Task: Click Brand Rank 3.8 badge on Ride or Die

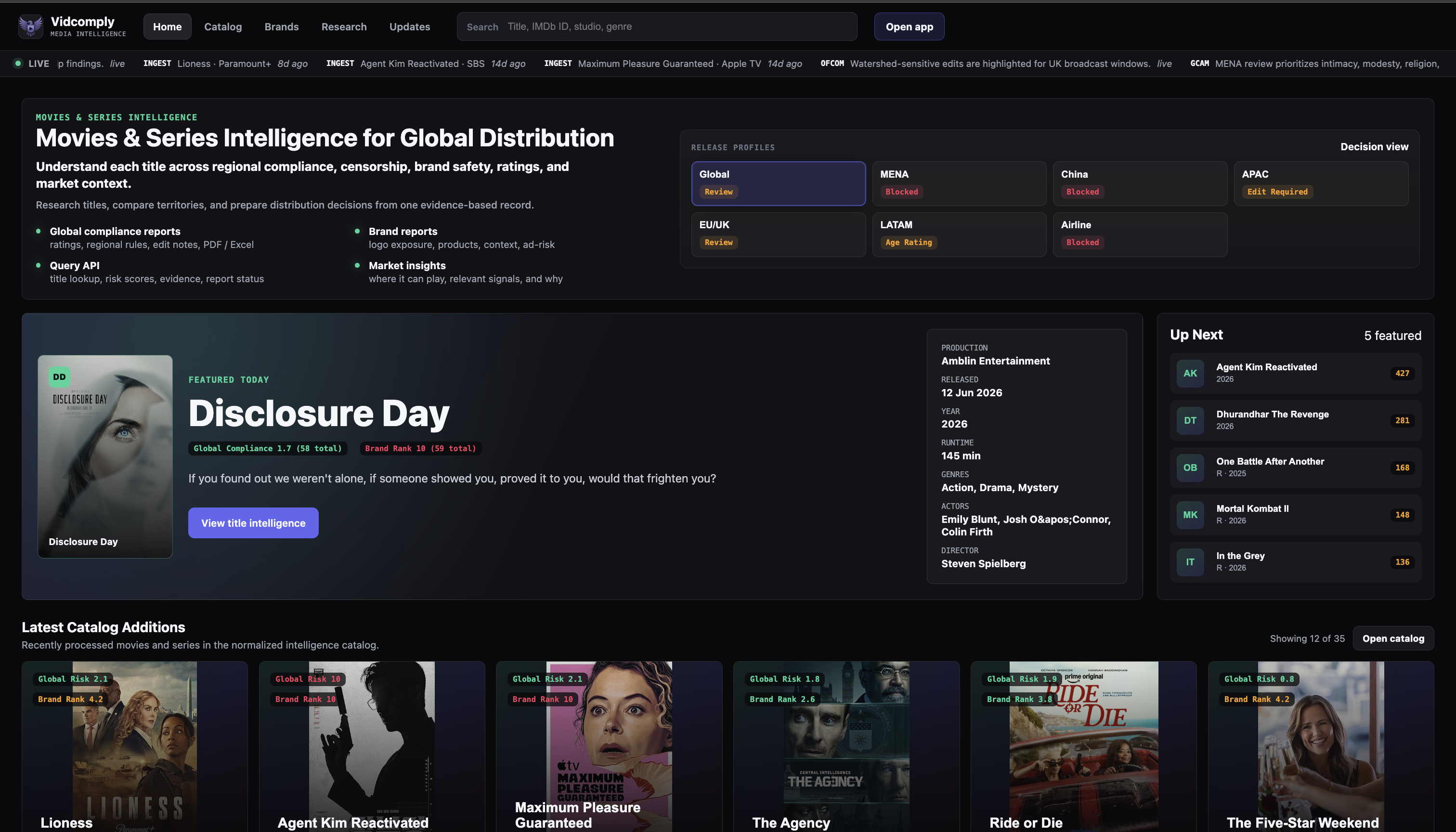Action: tap(1019, 700)
